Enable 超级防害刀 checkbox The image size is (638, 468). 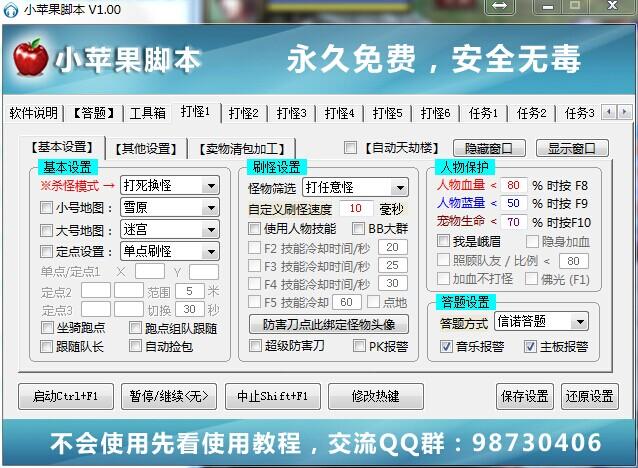pyautogui.click(x=255, y=346)
